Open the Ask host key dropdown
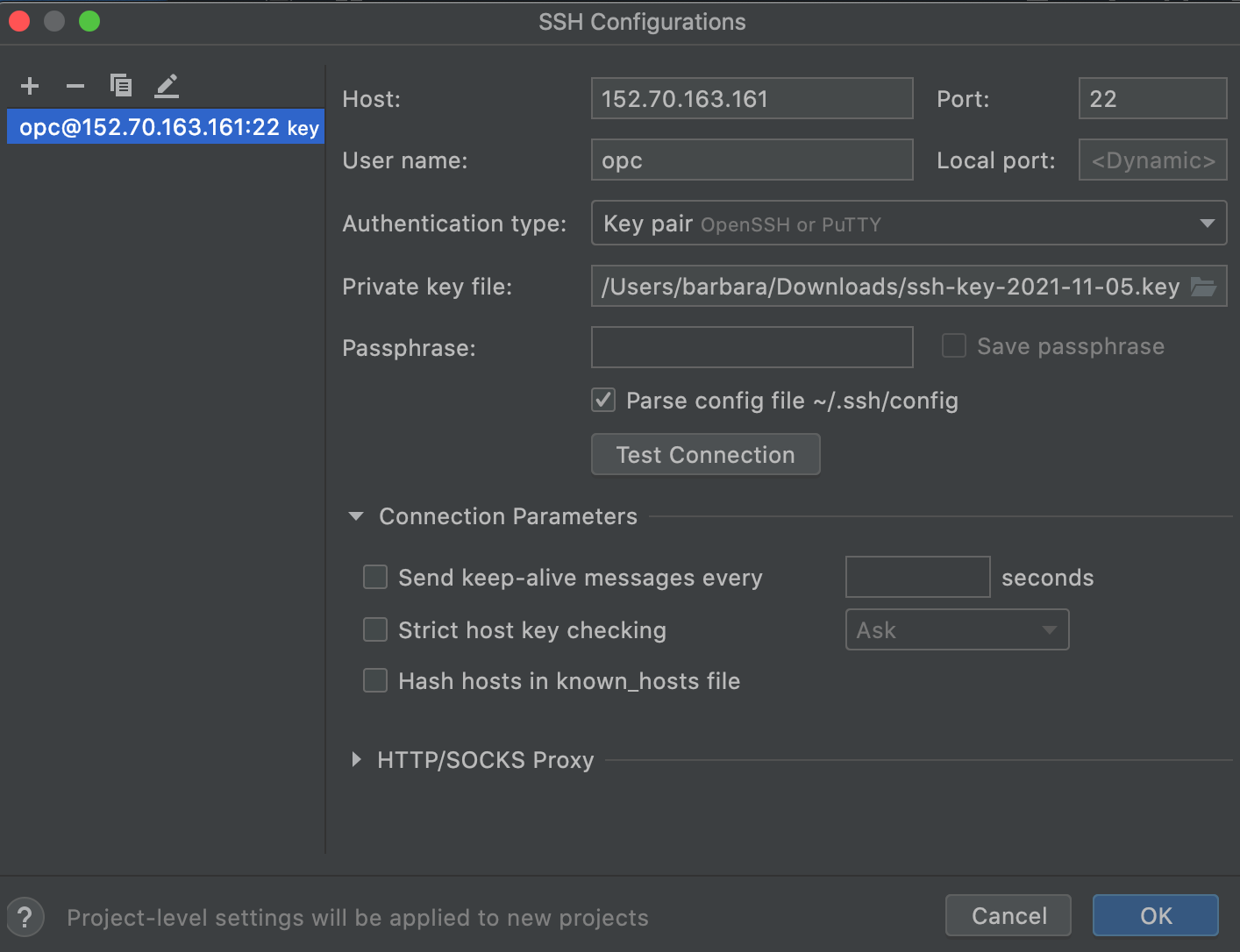Viewport: 1240px width, 952px height. (957, 630)
